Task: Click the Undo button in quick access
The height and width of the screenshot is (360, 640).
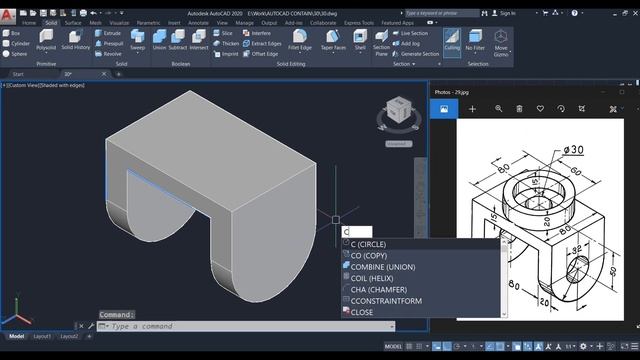Action: coord(93,13)
